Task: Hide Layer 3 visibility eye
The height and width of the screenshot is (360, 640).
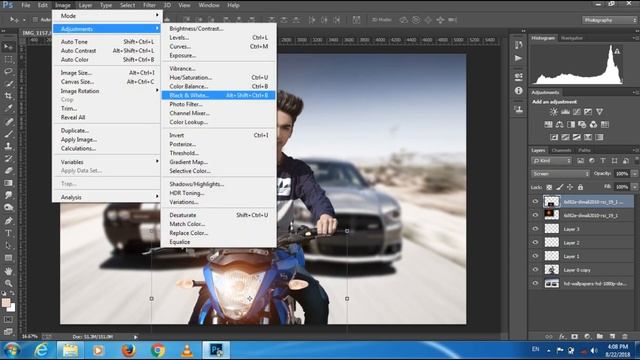Action: [535, 229]
